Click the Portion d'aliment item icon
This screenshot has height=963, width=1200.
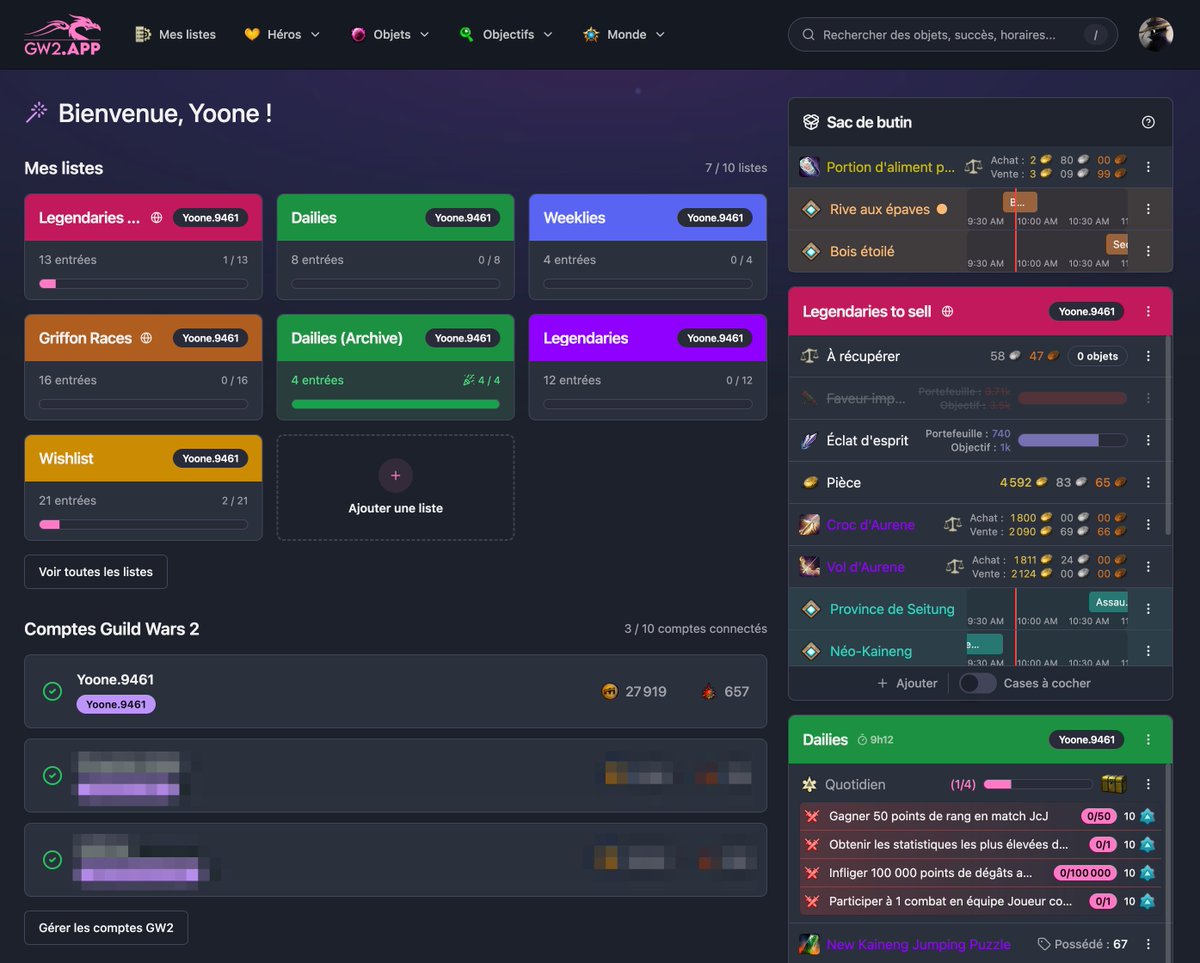coord(810,167)
